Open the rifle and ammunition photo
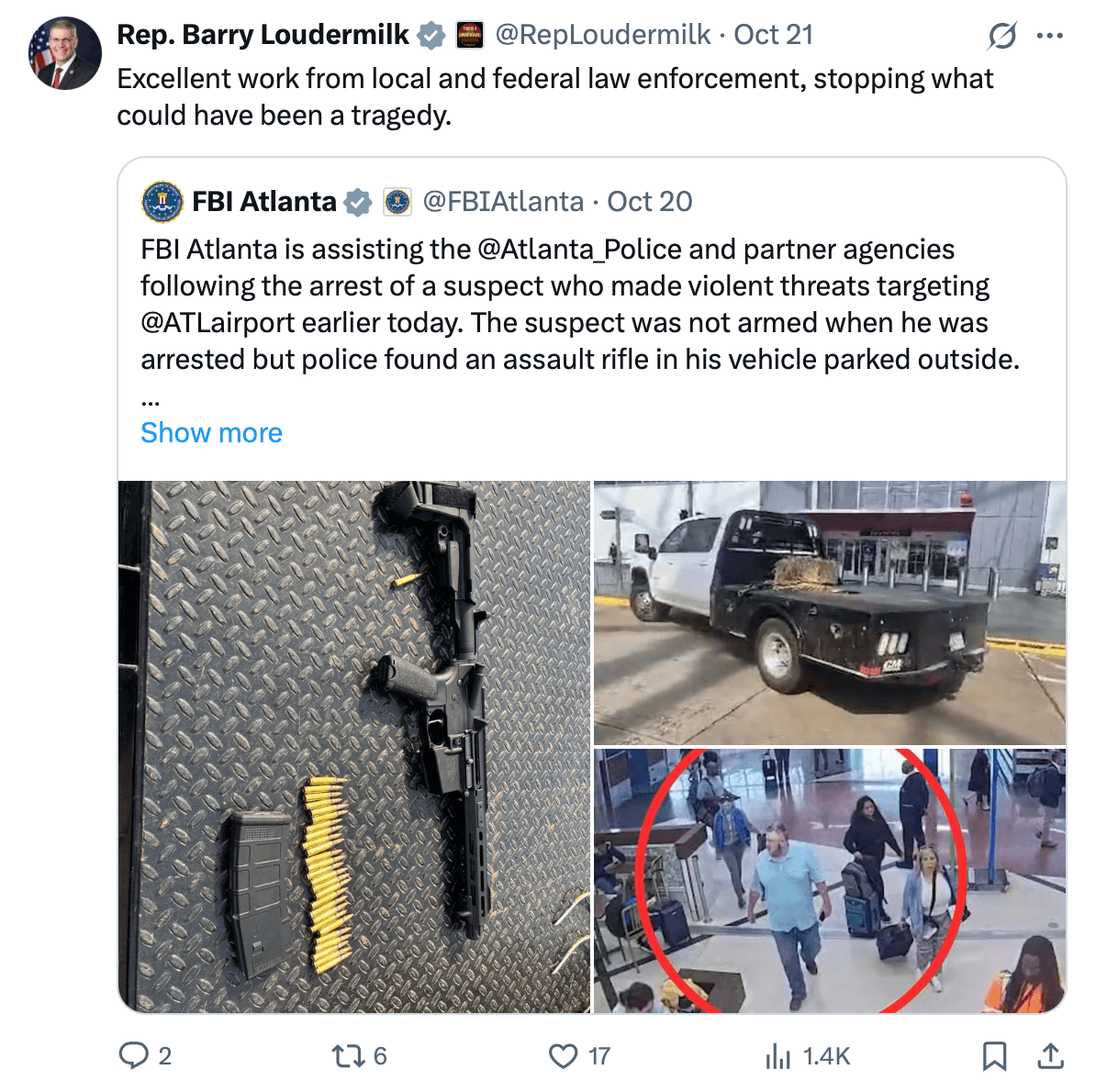 click(354, 746)
